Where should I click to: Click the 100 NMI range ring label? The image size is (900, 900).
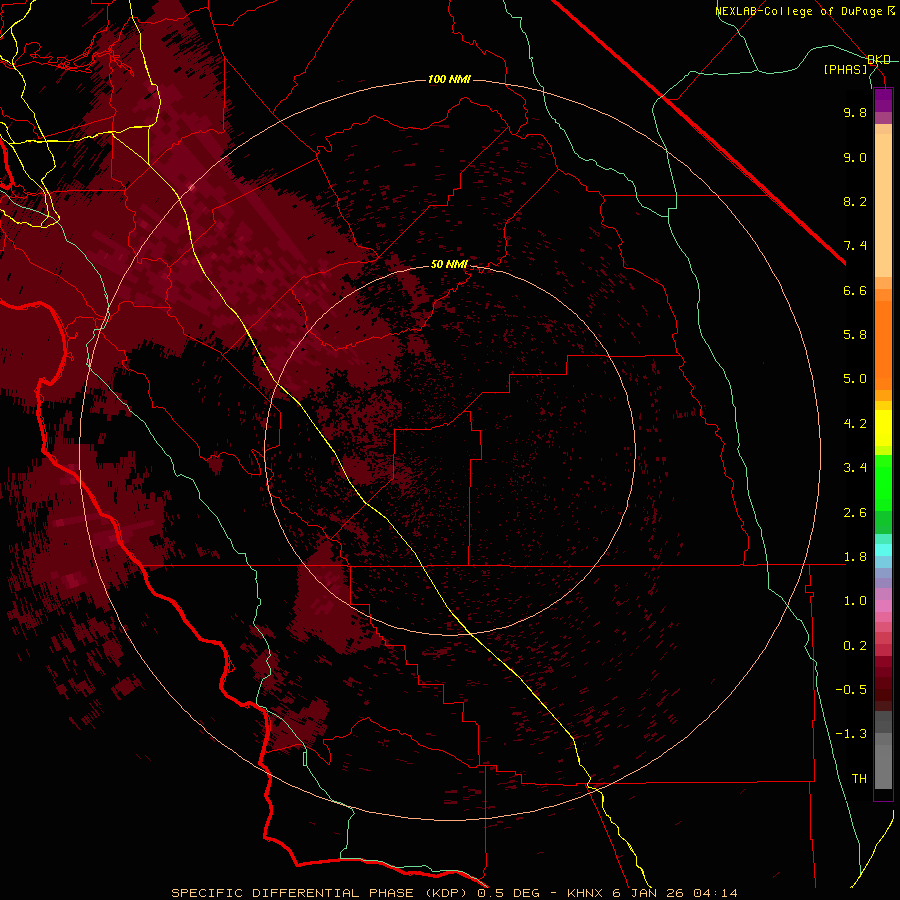449,79
